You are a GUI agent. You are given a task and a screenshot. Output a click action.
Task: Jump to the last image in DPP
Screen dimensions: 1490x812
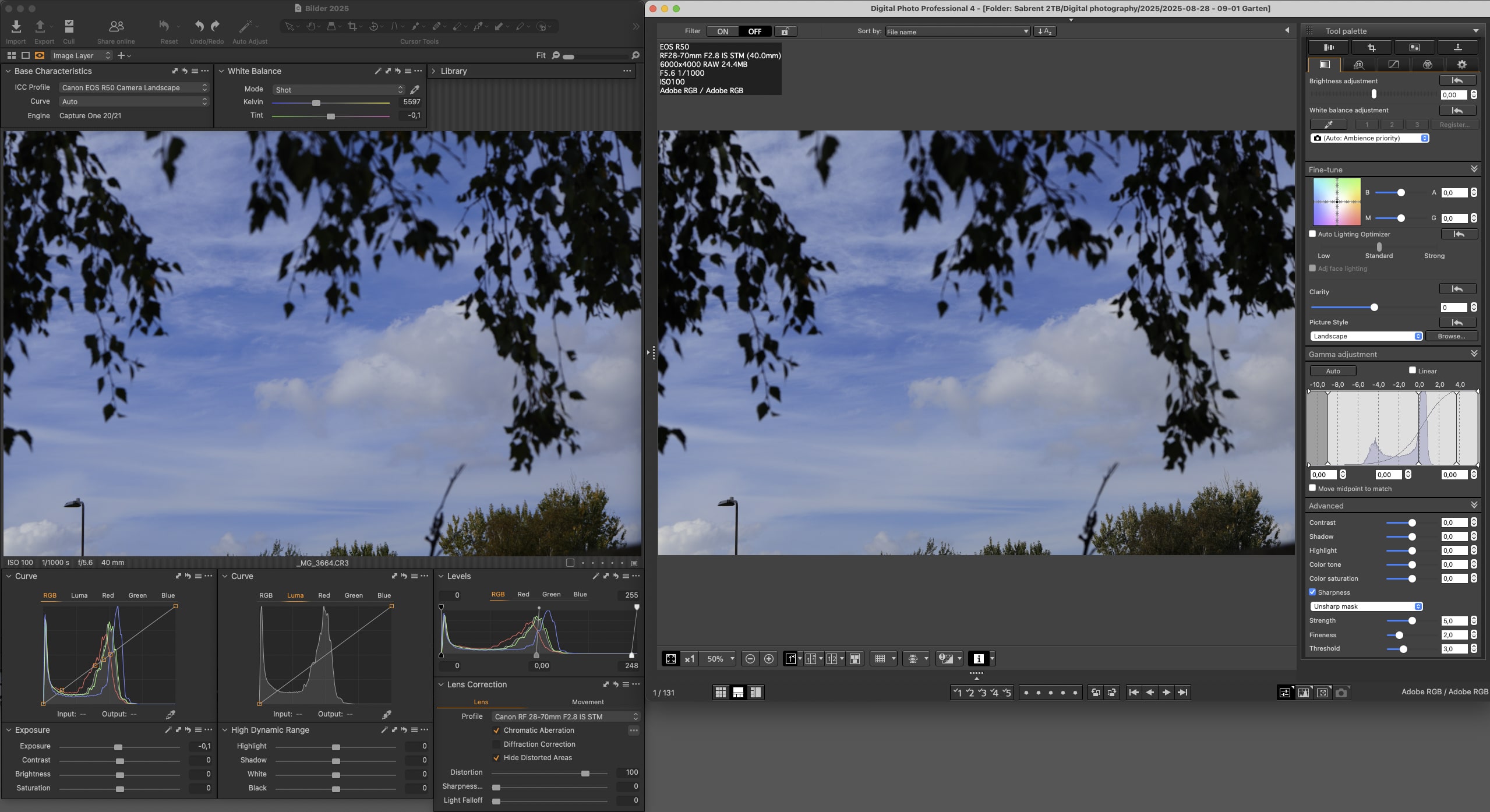pos(1182,693)
